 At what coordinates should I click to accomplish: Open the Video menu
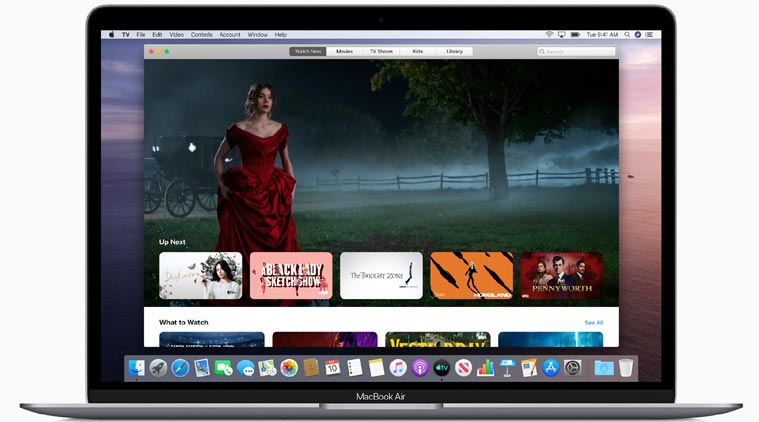(x=177, y=35)
